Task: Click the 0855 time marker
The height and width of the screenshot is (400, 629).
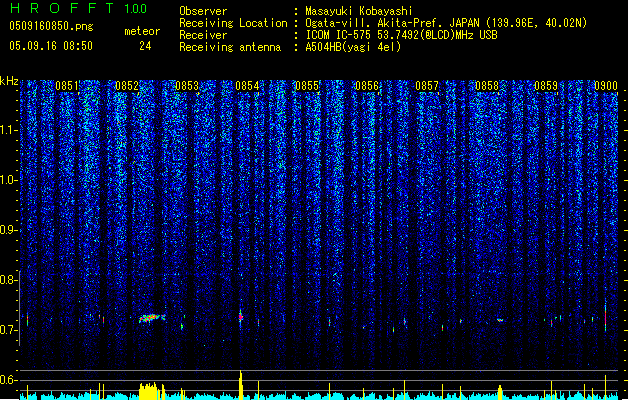Action: click(x=307, y=86)
